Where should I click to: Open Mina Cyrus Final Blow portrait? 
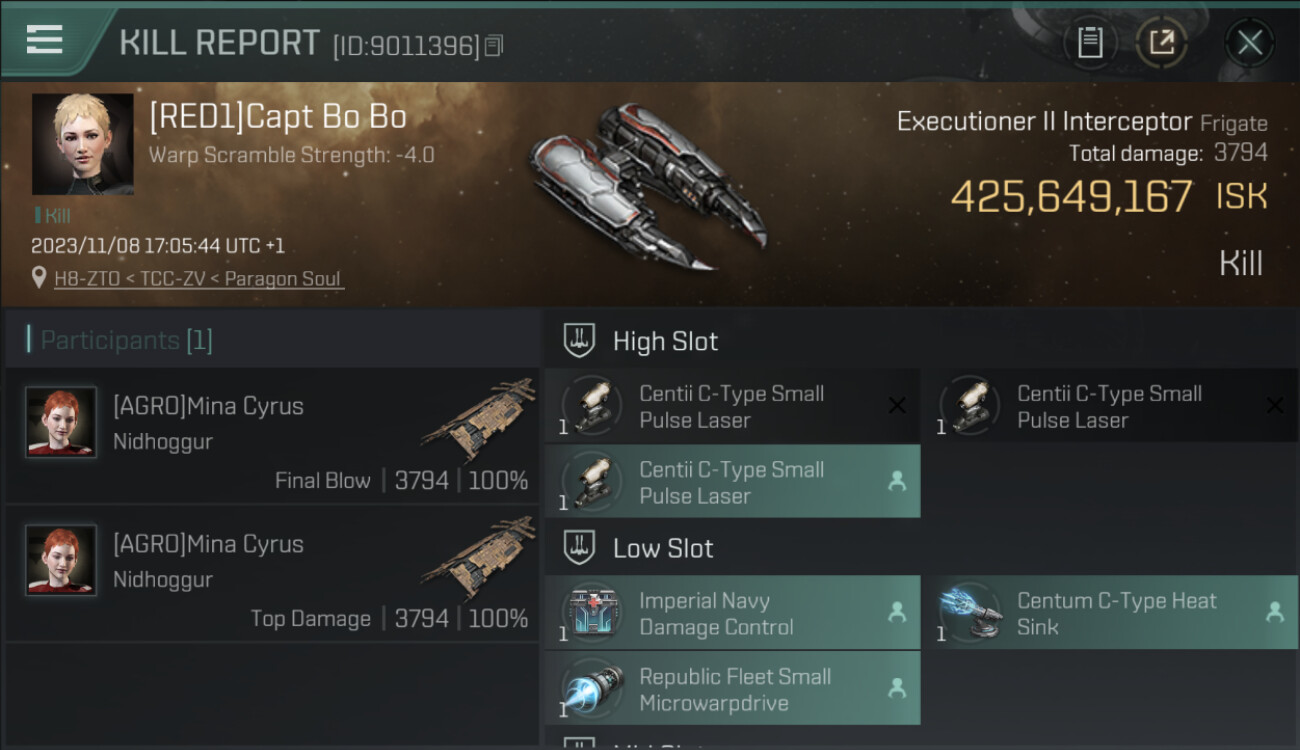[61, 423]
